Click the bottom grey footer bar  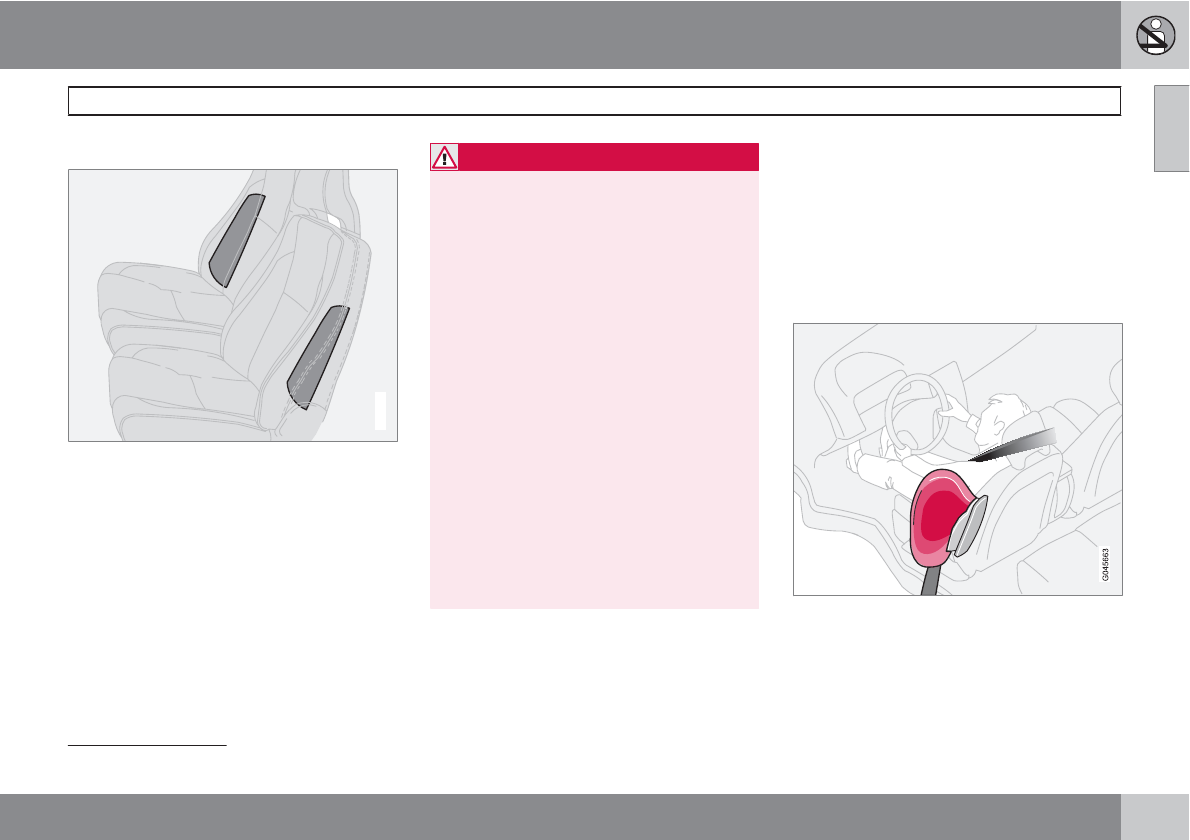click(560, 817)
